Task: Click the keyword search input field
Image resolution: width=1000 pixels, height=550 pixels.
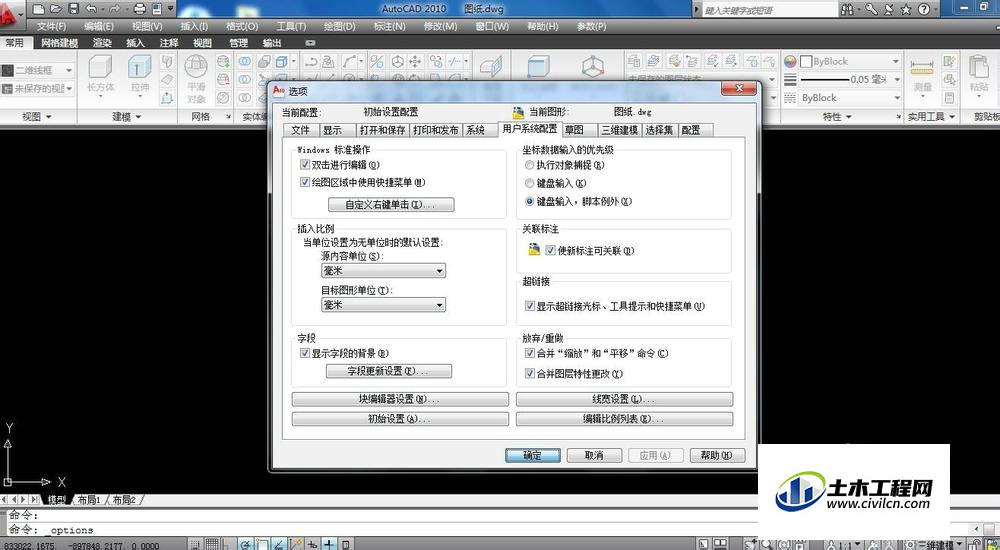Action: click(x=768, y=10)
